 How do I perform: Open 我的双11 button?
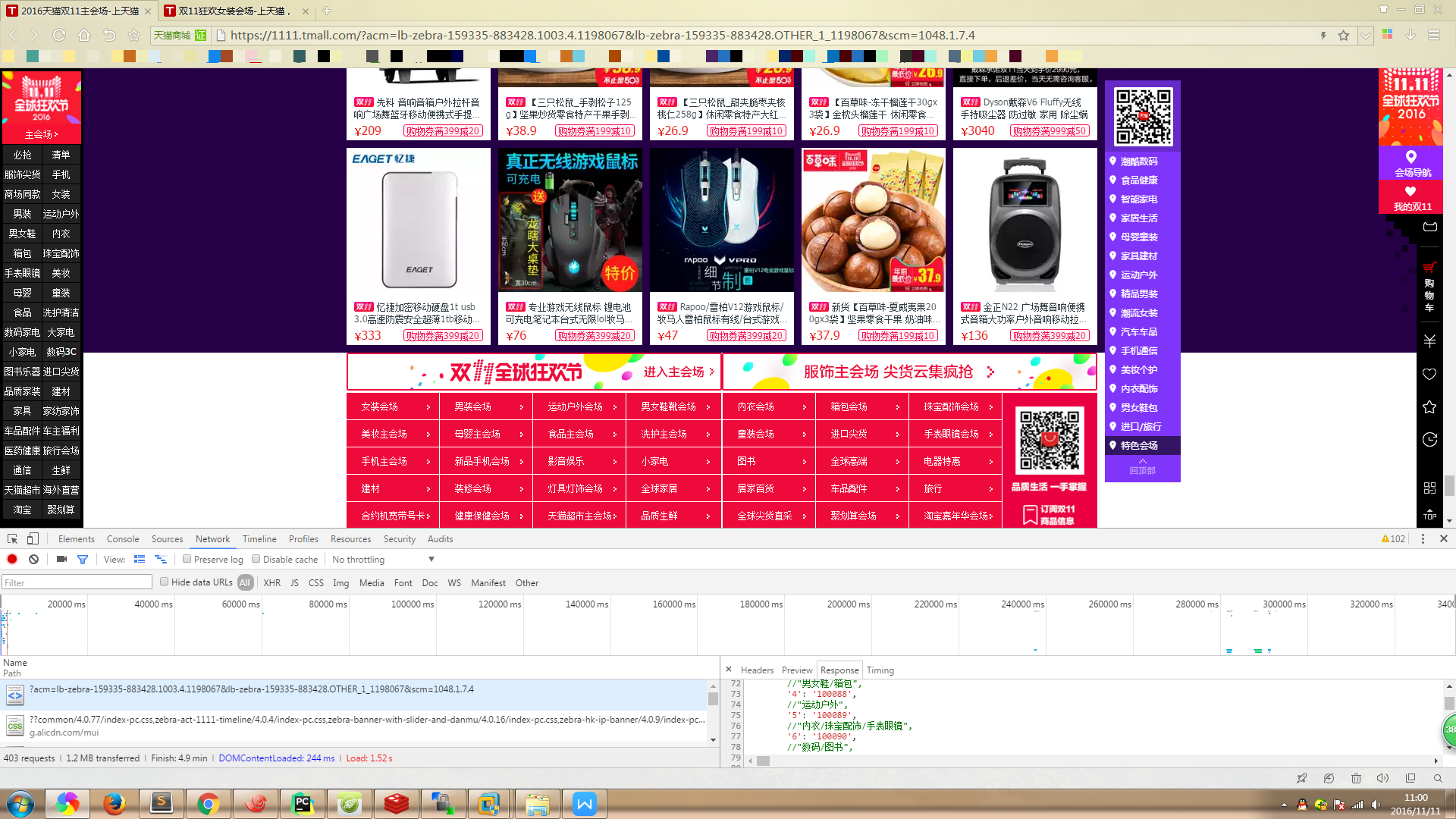pyautogui.click(x=1411, y=199)
